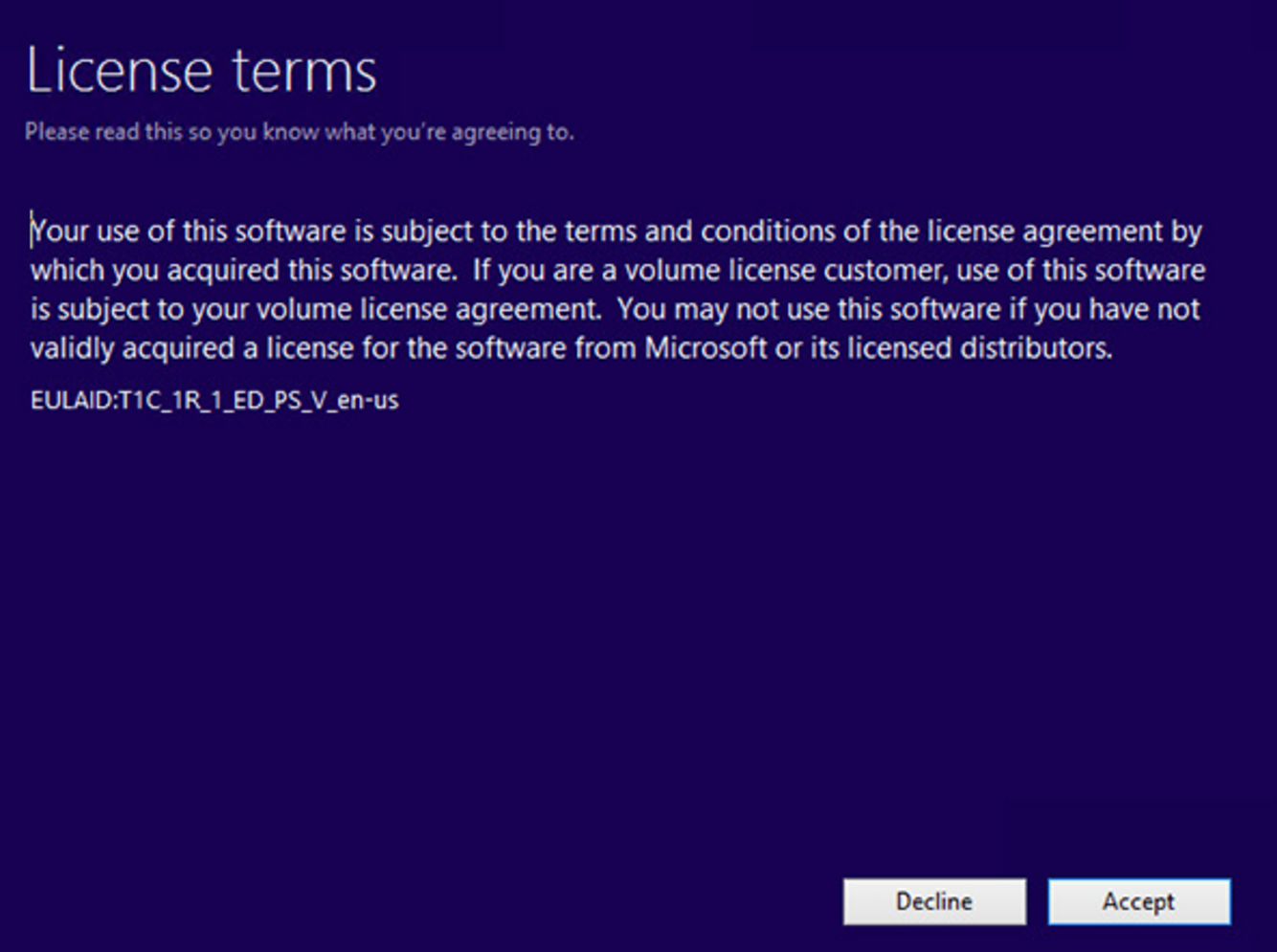Click inside the license agreement paragraph
Viewport: 1277px width, 952px height.
(x=617, y=289)
